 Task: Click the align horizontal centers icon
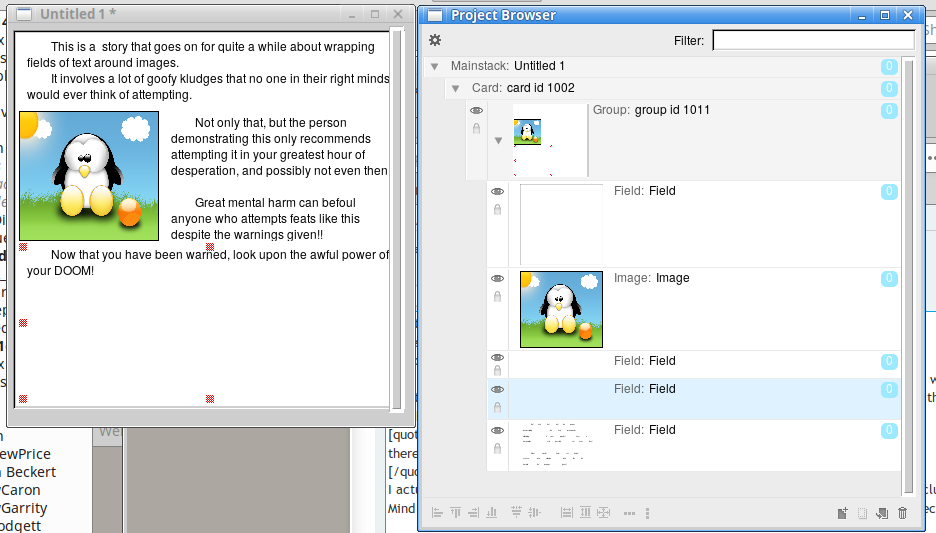(x=516, y=512)
